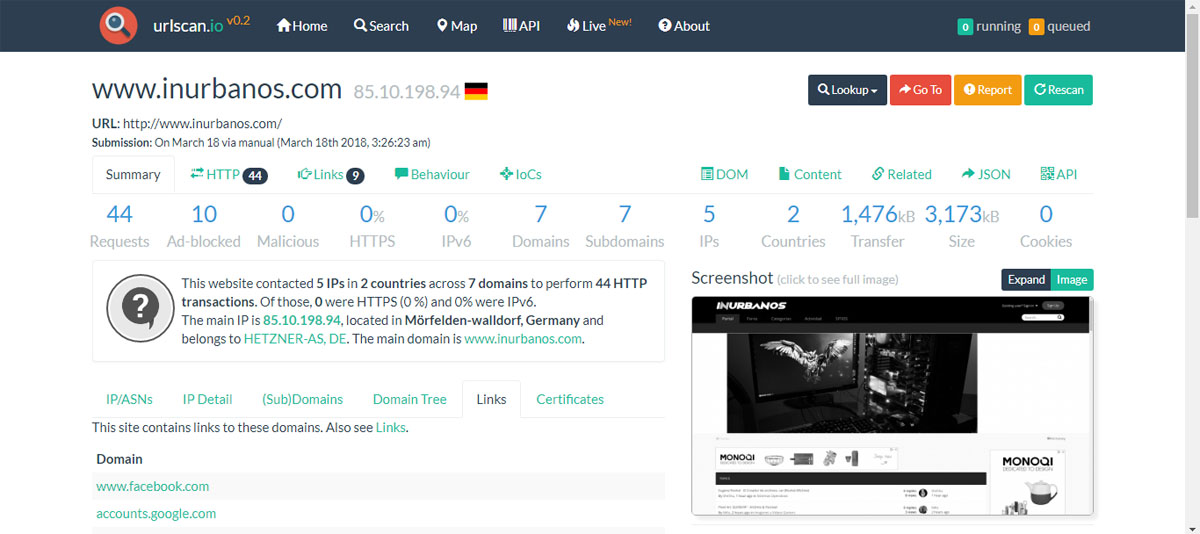Open the Live scans page
This screenshot has height=534, width=1200.
(598, 26)
